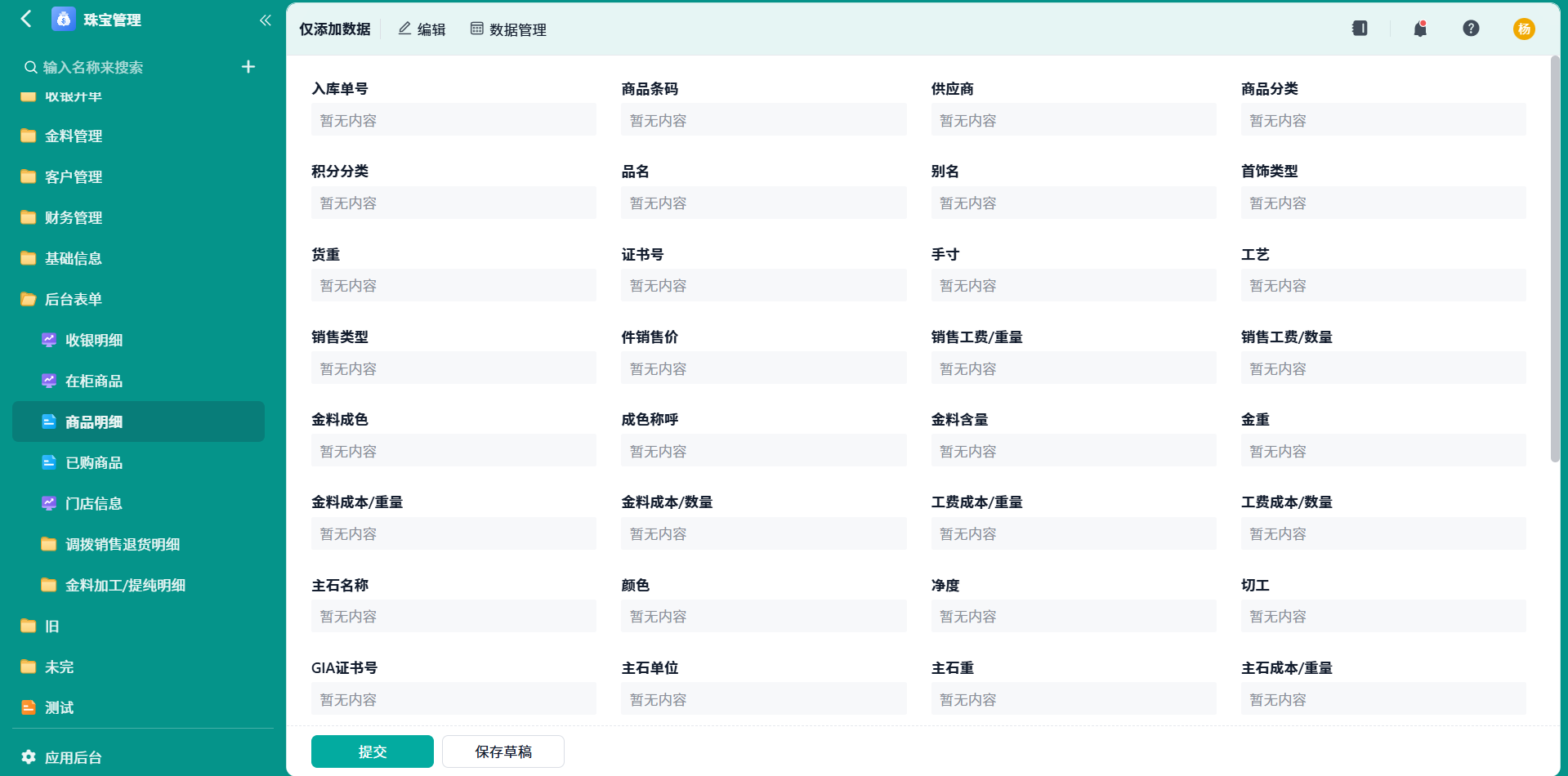
Task: Click the 保存草稿 button
Action: pos(503,751)
